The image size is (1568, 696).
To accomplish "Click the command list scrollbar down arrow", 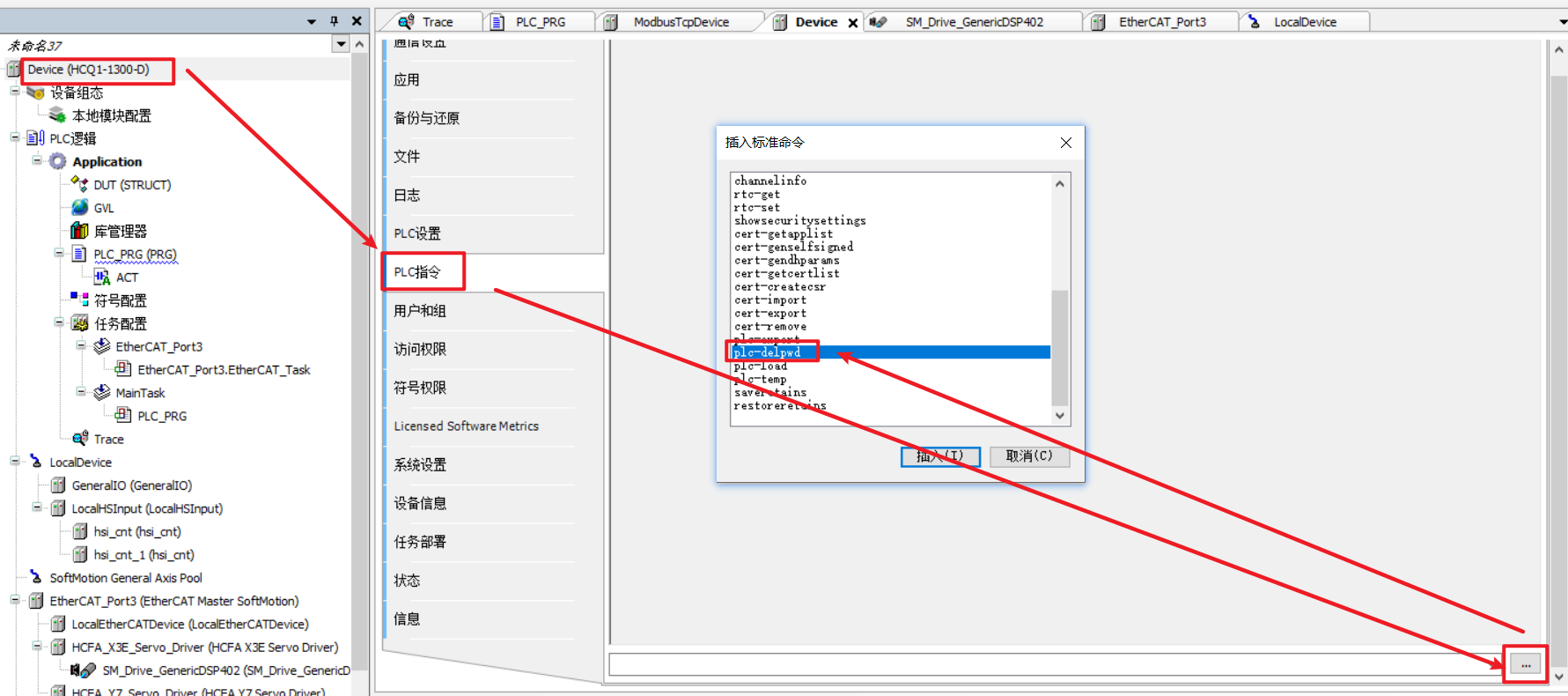I will click(1060, 416).
